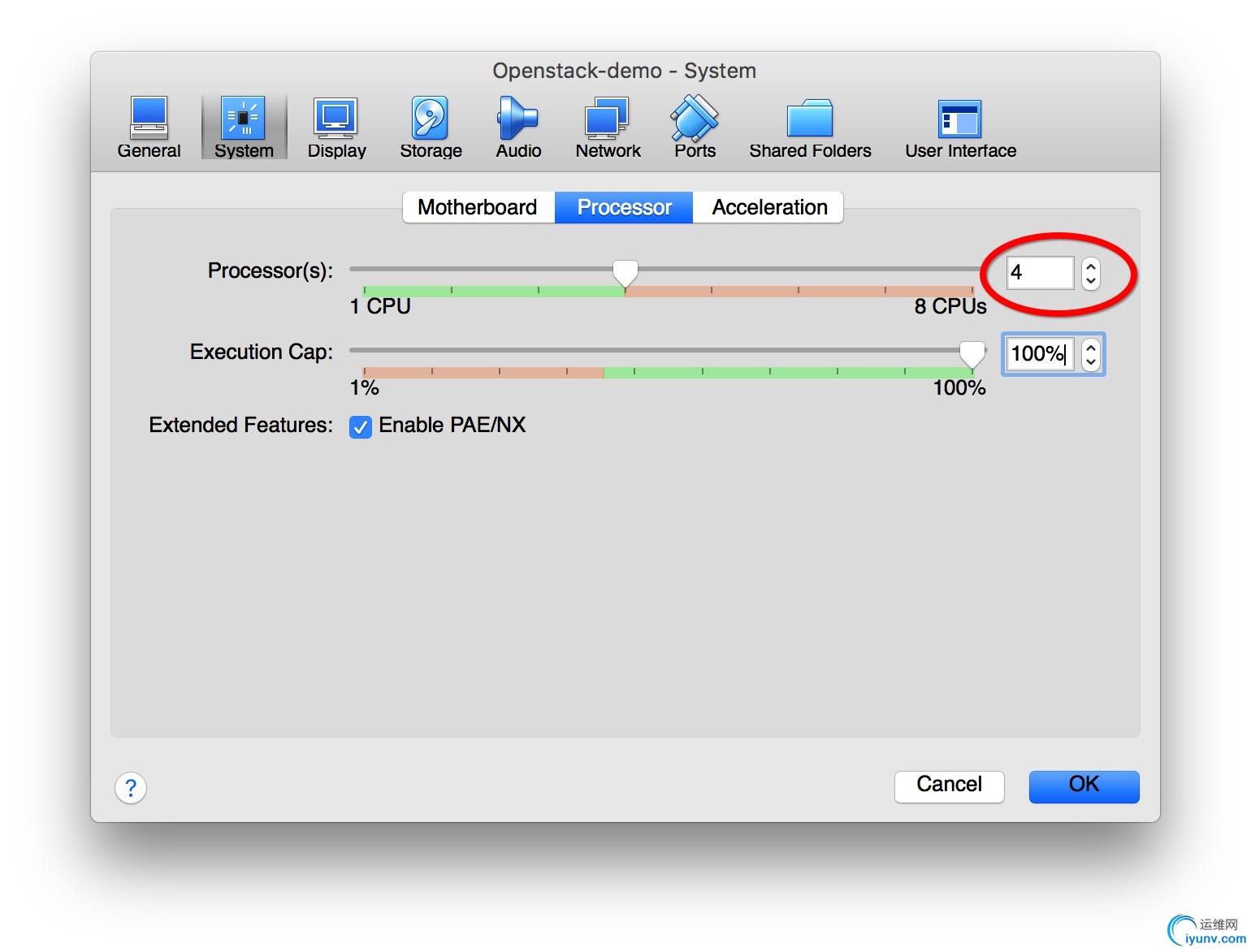The image size is (1251, 952).
Task: Open the Audio settings section
Action: click(518, 128)
